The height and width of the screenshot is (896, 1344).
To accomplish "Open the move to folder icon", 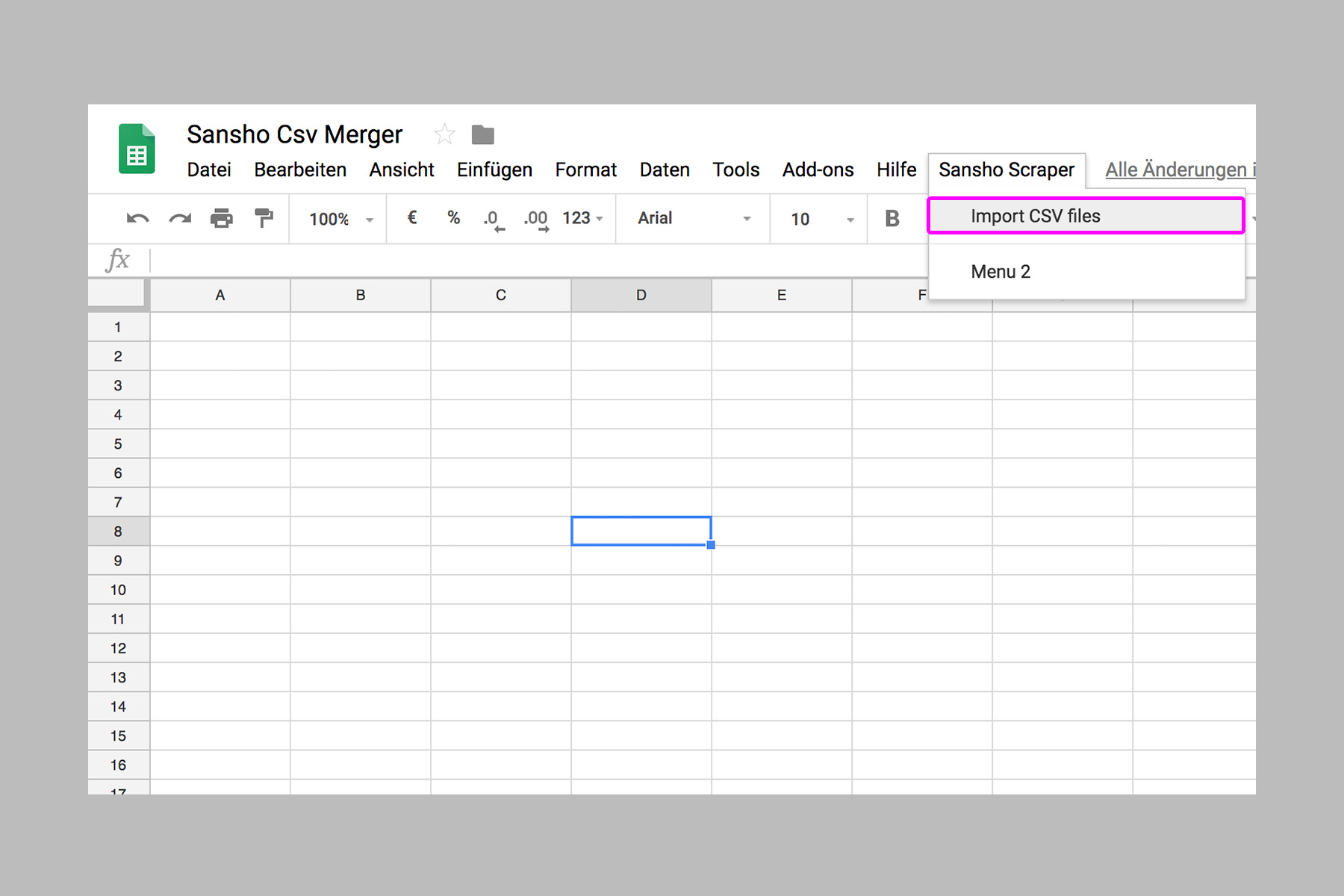I will pos(483,135).
